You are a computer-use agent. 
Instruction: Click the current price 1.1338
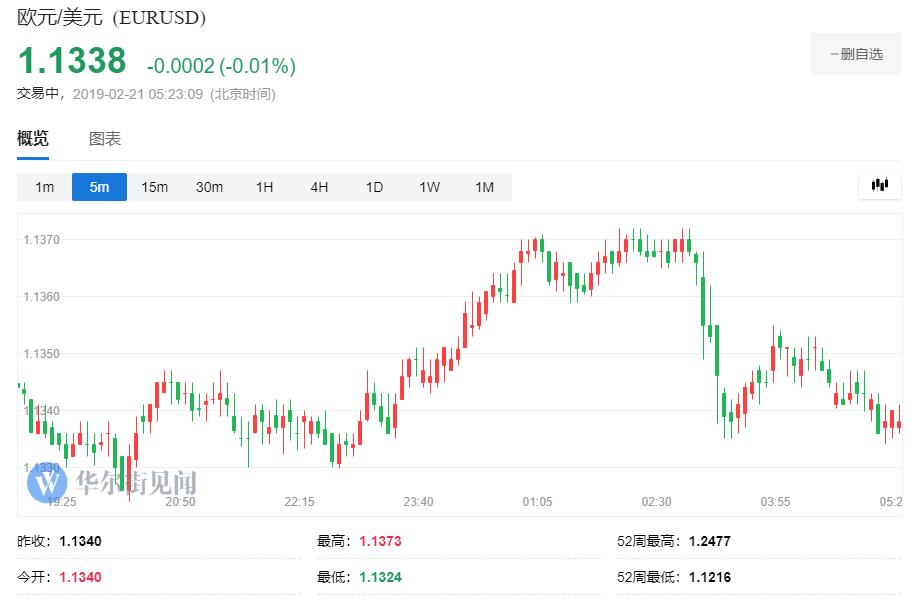coord(72,61)
